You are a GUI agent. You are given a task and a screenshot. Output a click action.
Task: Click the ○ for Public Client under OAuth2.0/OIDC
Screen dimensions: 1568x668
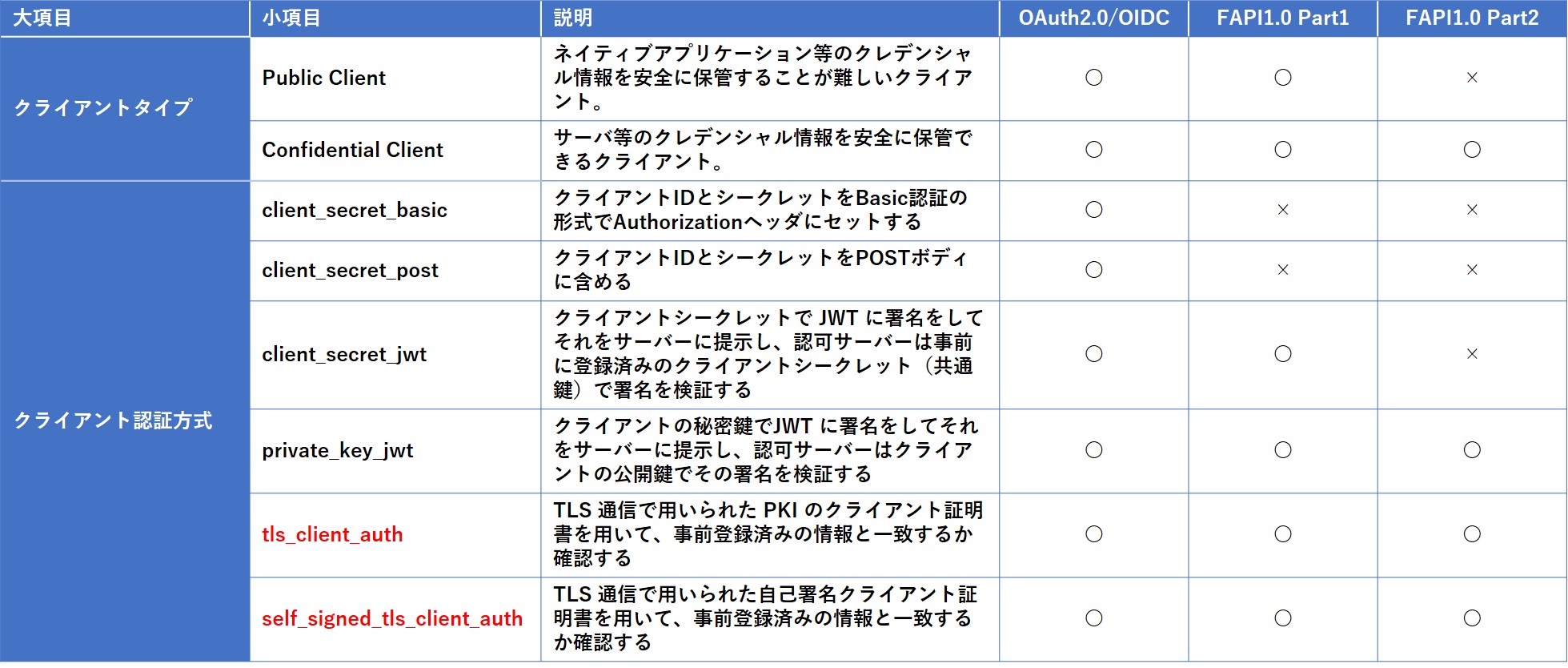click(x=1093, y=78)
